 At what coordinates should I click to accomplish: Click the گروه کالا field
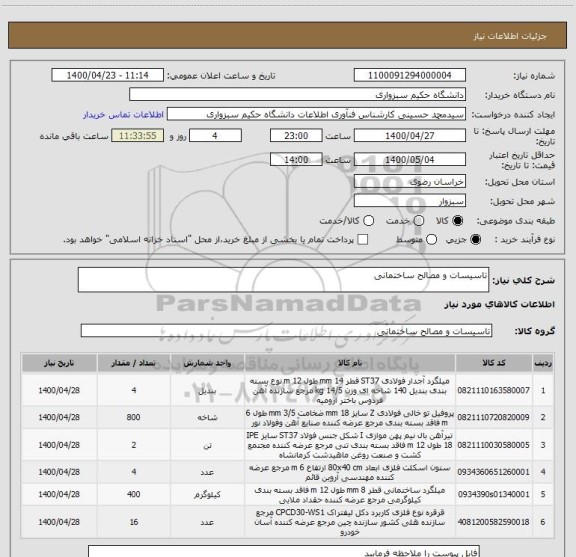[286, 331]
